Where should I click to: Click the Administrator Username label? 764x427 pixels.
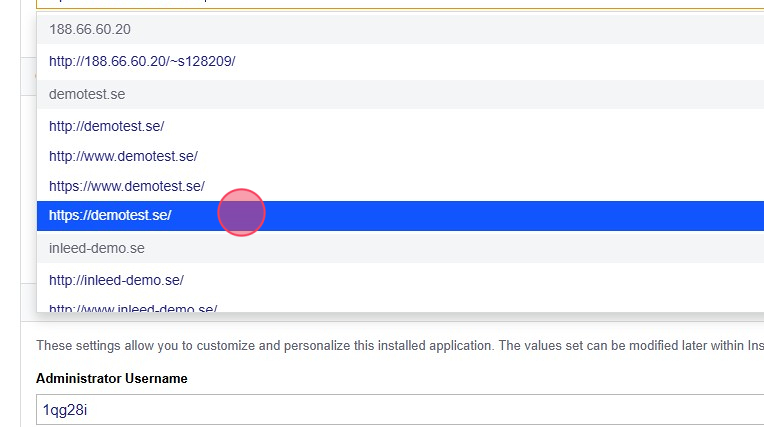coord(111,378)
